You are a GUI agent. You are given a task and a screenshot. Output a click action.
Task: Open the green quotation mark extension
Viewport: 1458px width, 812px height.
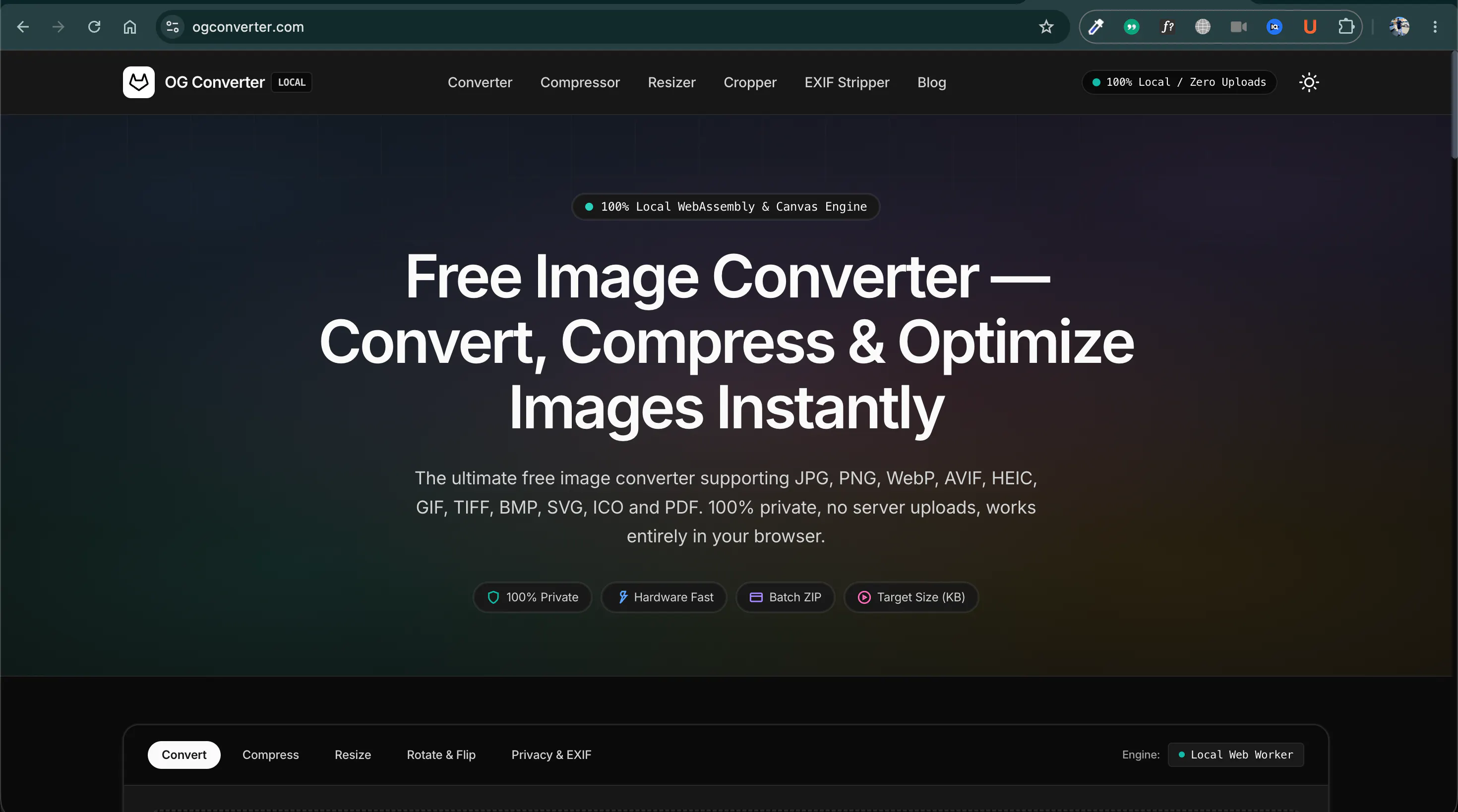1131,27
